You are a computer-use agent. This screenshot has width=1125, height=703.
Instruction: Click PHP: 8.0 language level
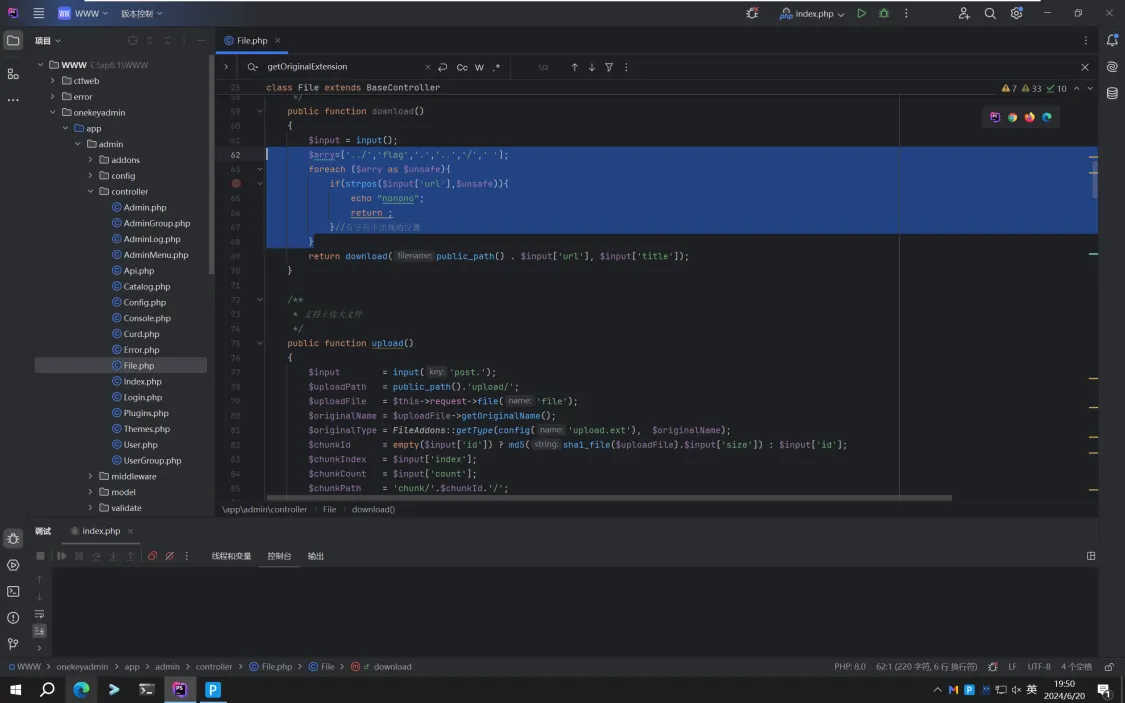[x=850, y=666]
